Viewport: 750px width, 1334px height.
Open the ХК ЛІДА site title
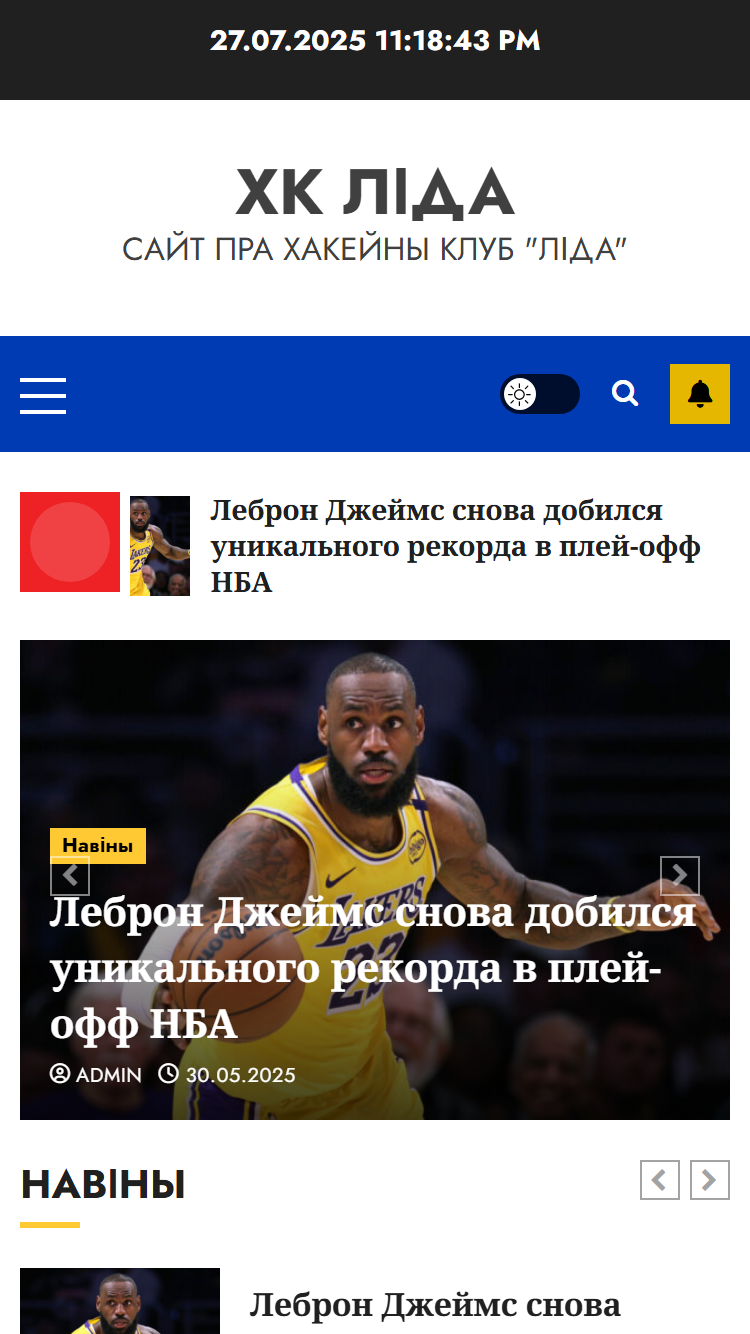coord(375,193)
